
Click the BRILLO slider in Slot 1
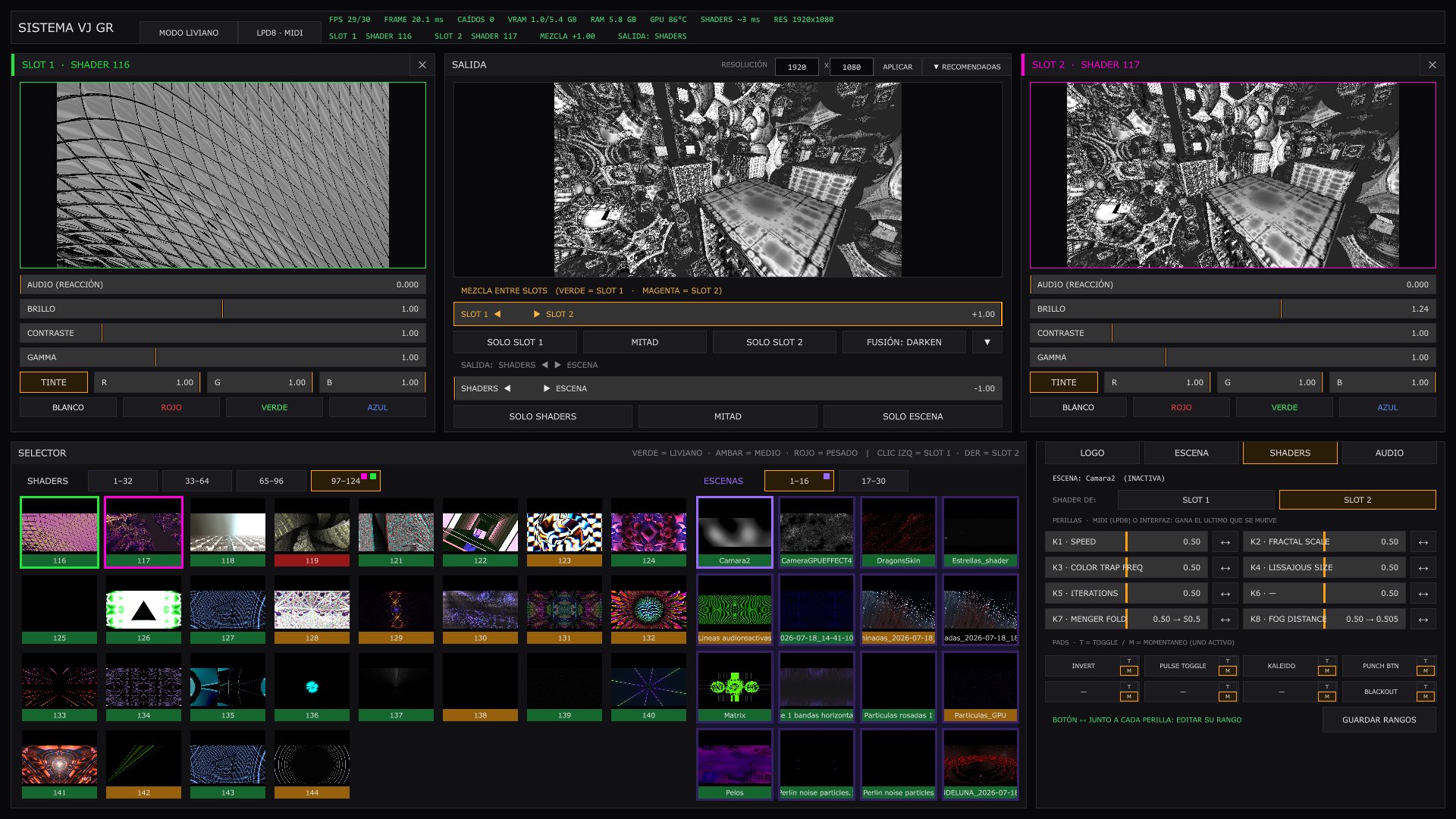pyautogui.click(x=223, y=309)
